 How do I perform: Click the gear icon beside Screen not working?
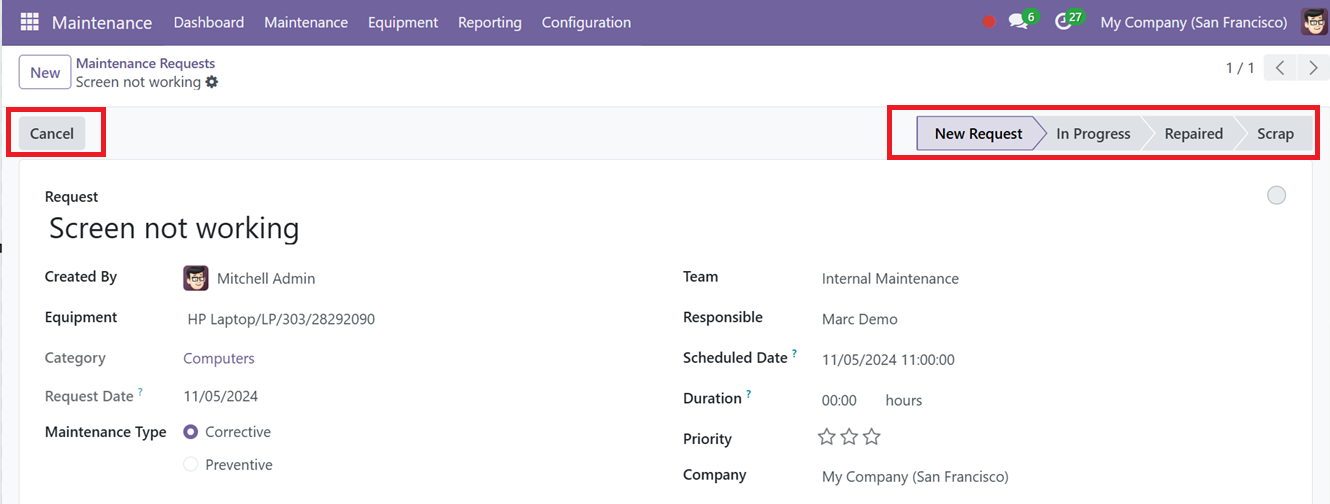point(212,82)
